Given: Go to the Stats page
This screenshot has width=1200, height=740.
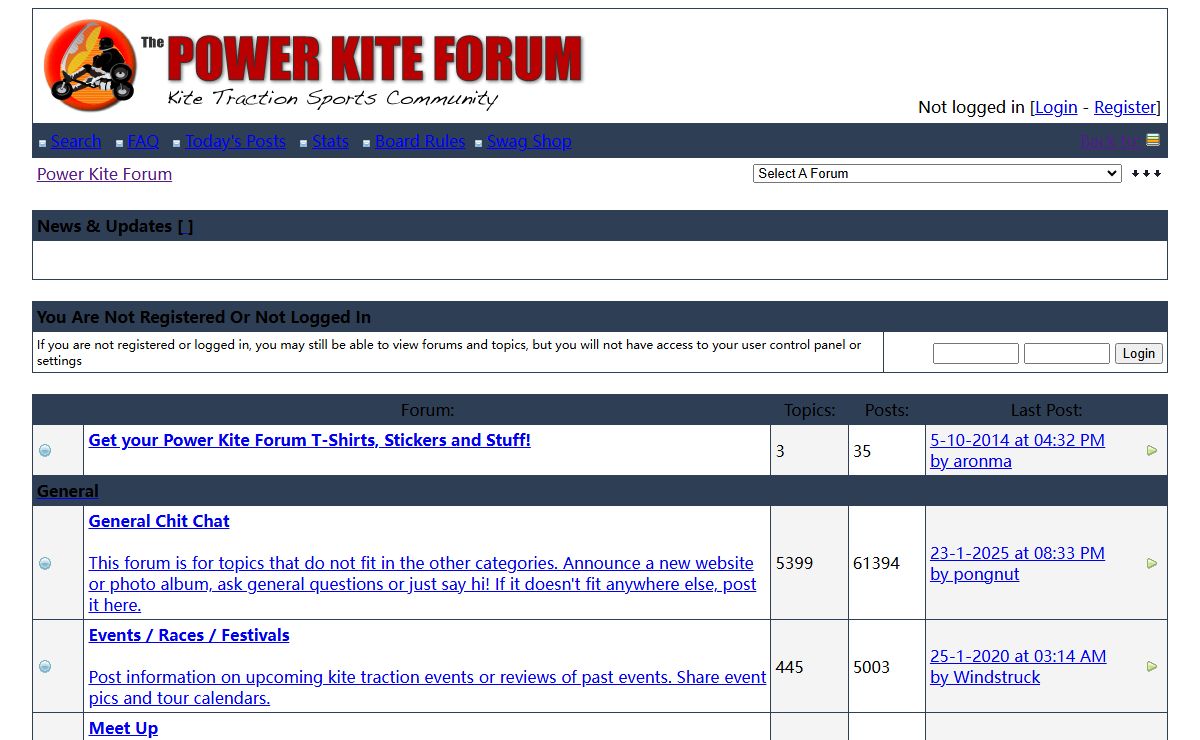Looking at the screenshot, I should (x=330, y=142).
